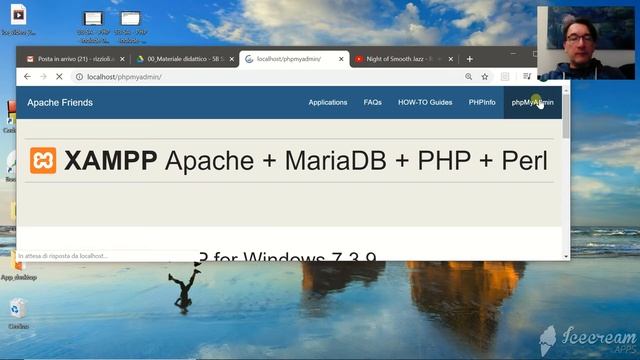Minimize the browser window
This screenshot has height=360, width=640.
click(513, 53)
